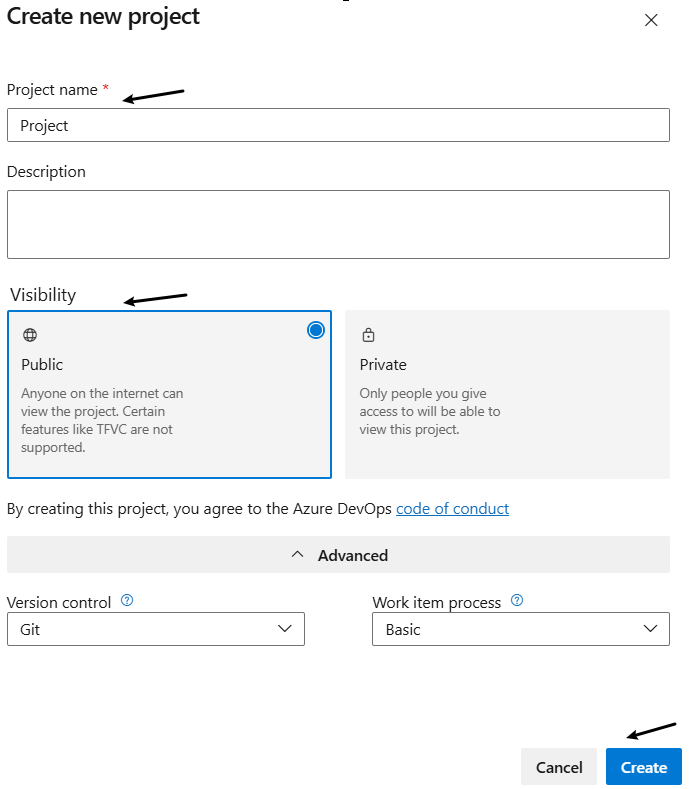Click the Advanced section header label
The width and height of the screenshot is (696, 789).
(x=353, y=555)
